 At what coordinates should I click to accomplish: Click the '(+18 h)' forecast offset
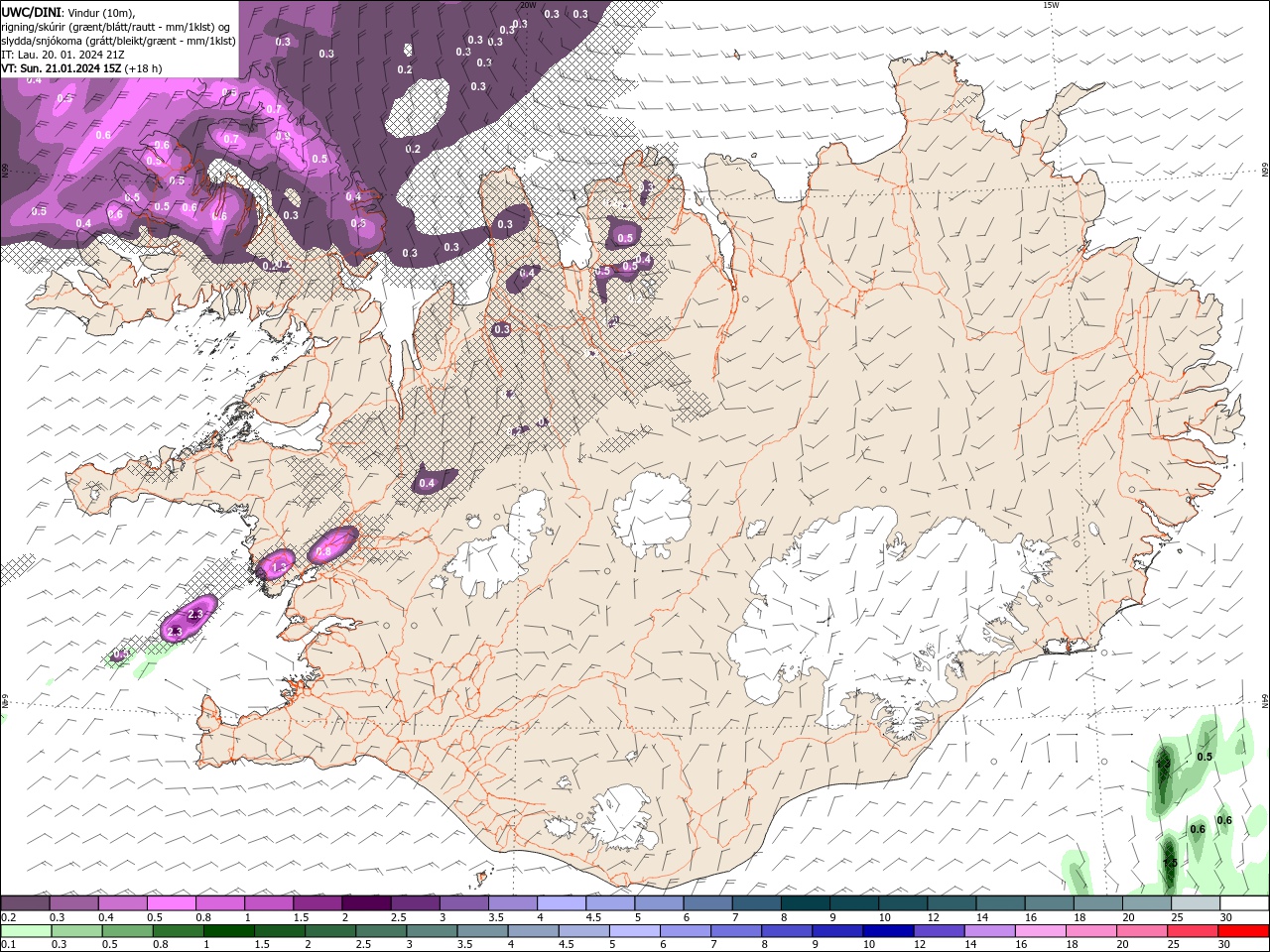point(143,68)
